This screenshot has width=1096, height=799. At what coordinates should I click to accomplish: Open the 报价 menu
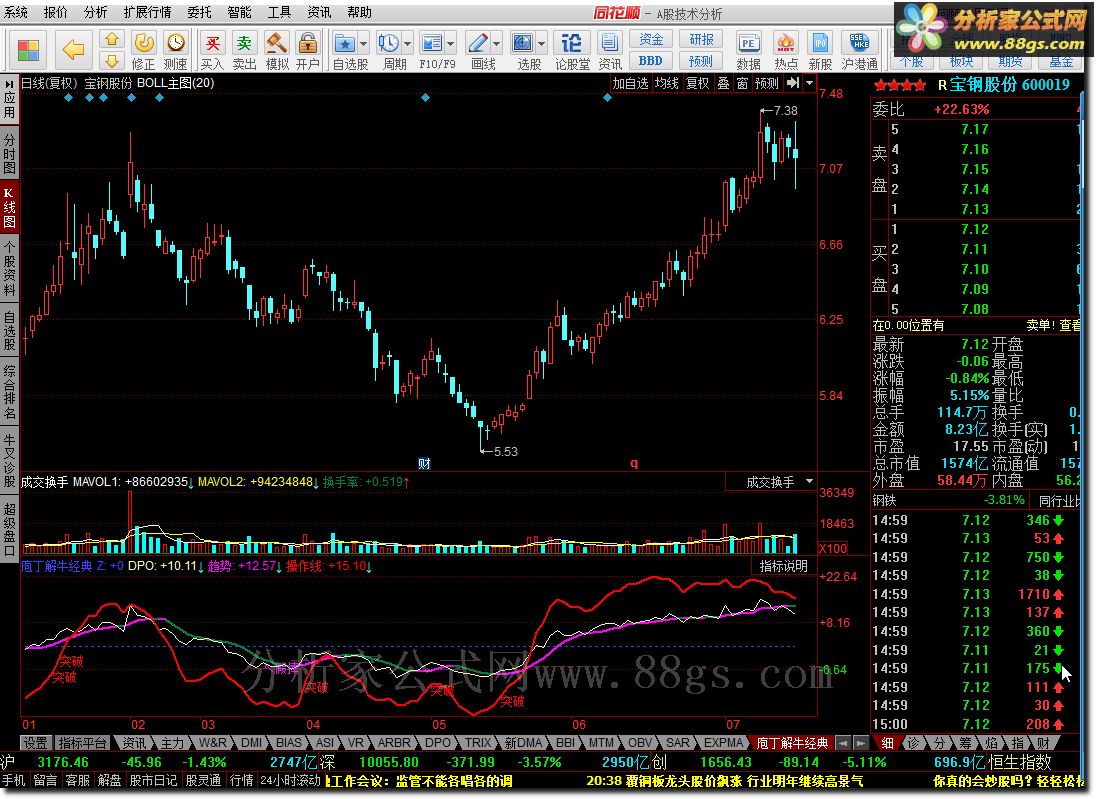point(56,12)
